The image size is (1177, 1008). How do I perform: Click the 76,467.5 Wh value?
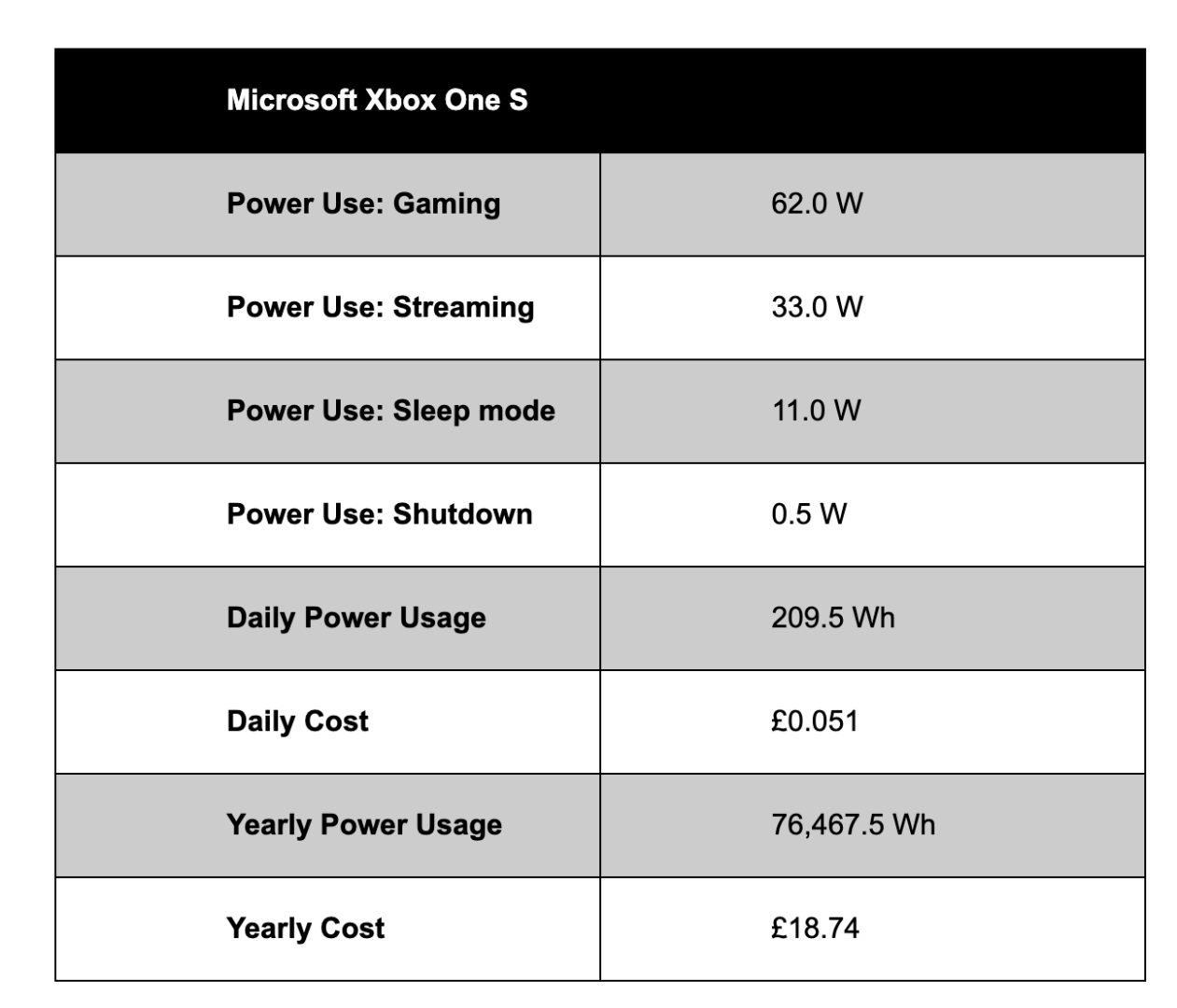[852, 825]
